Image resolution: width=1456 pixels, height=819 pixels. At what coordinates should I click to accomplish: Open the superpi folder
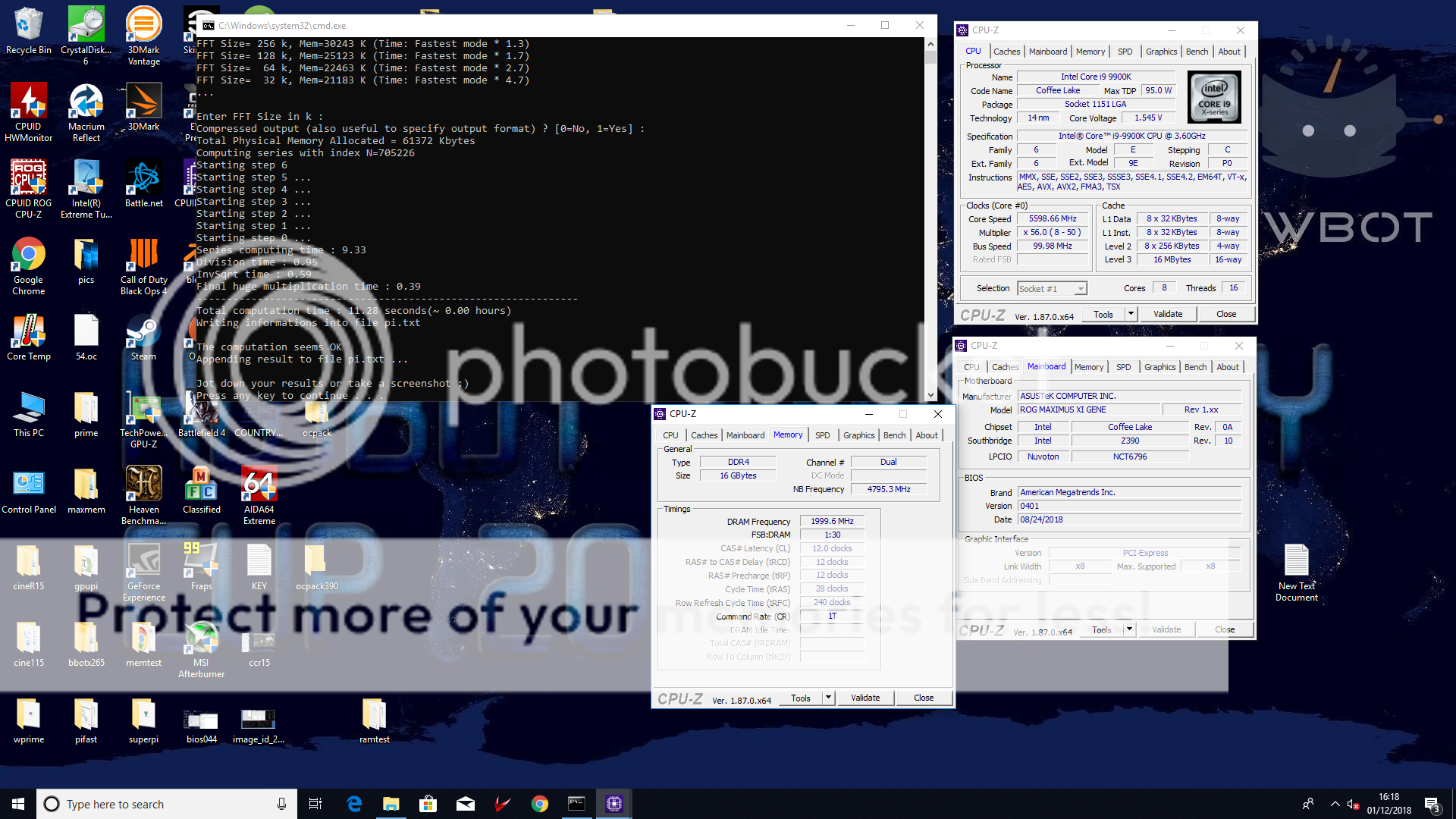[x=143, y=720]
